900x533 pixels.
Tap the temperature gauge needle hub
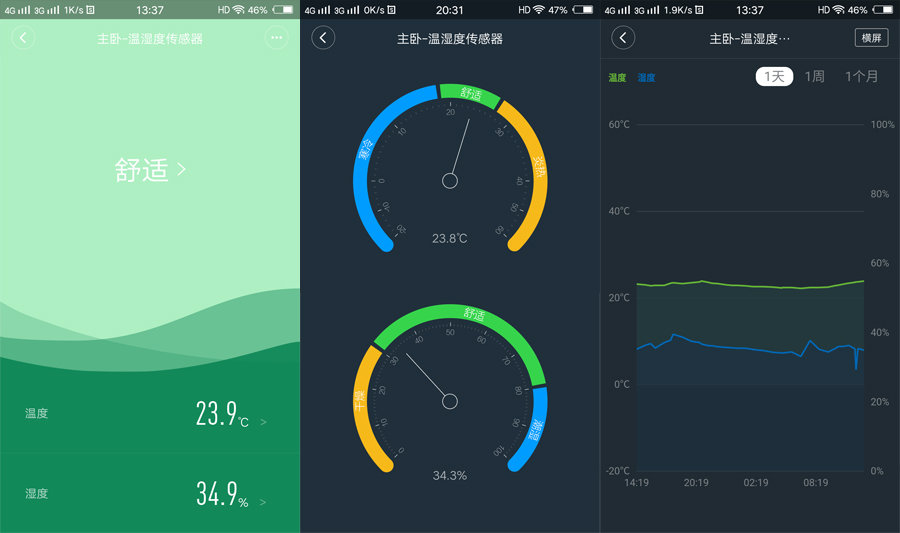point(450,181)
